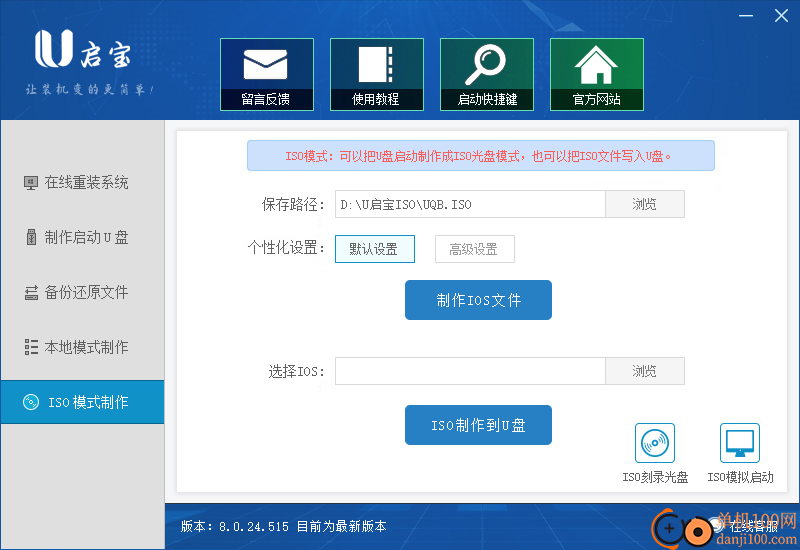Click the ISO刻录光盘 disc icon
This screenshot has width=800, height=550.
pos(655,443)
